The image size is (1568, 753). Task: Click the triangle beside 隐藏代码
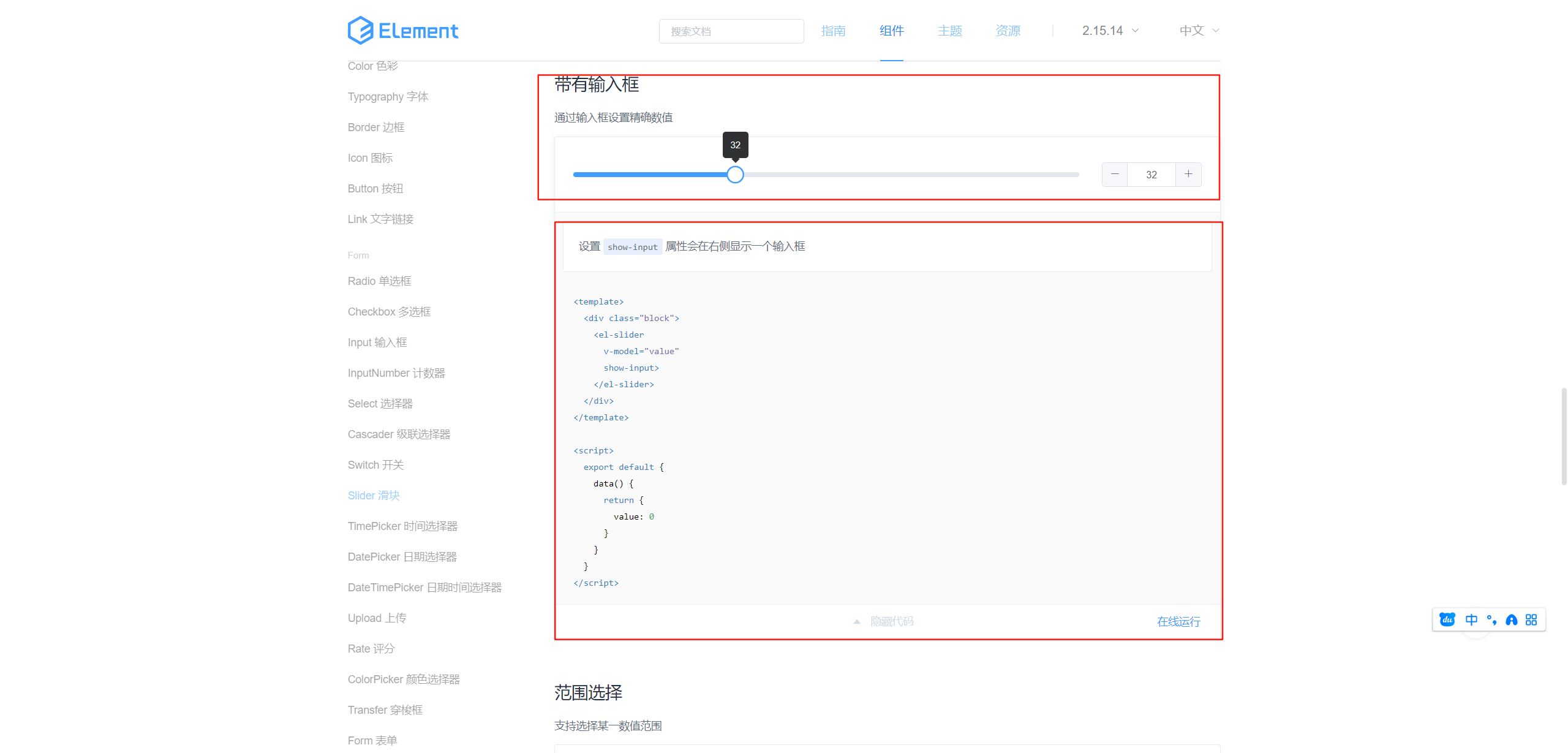coord(857,621)
